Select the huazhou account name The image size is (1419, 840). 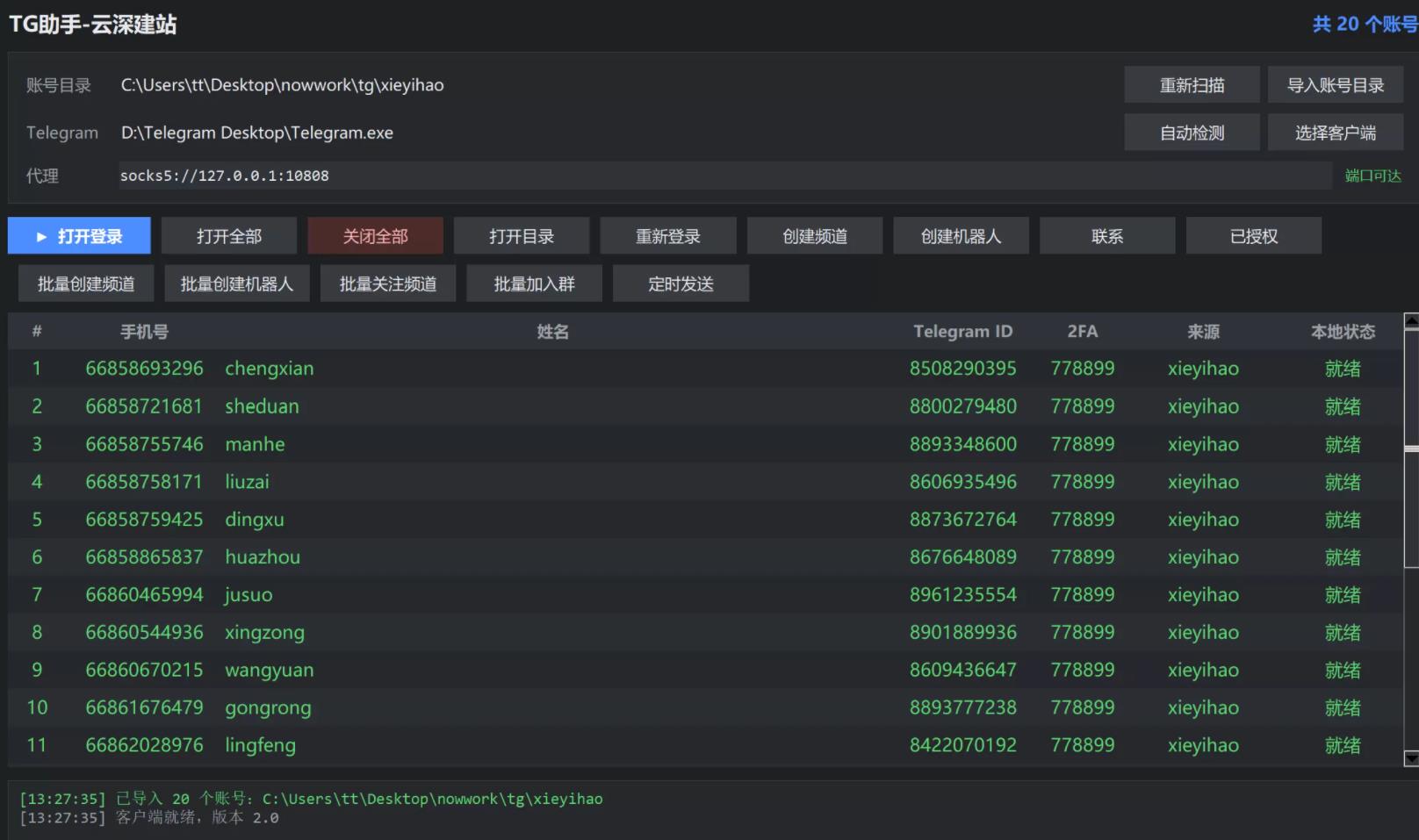[263, 557]
